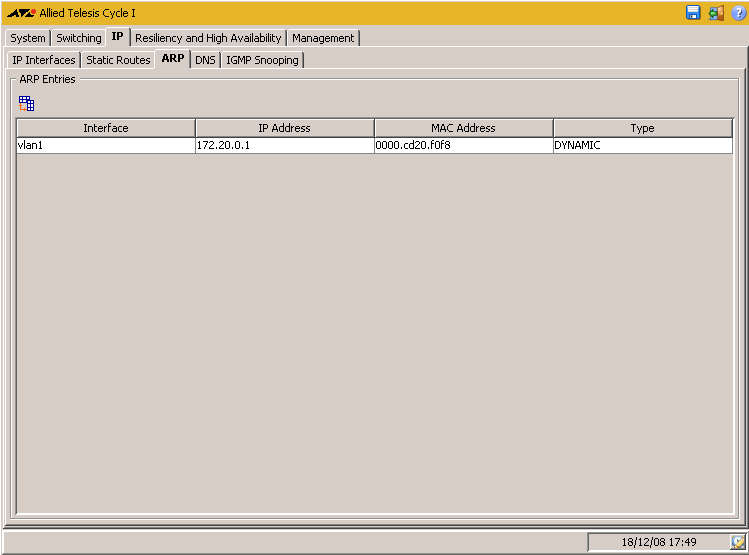Click the Allied Telesis Cycle I title
The width and height of the screenshot is (749, 555).
click(87, 13)
